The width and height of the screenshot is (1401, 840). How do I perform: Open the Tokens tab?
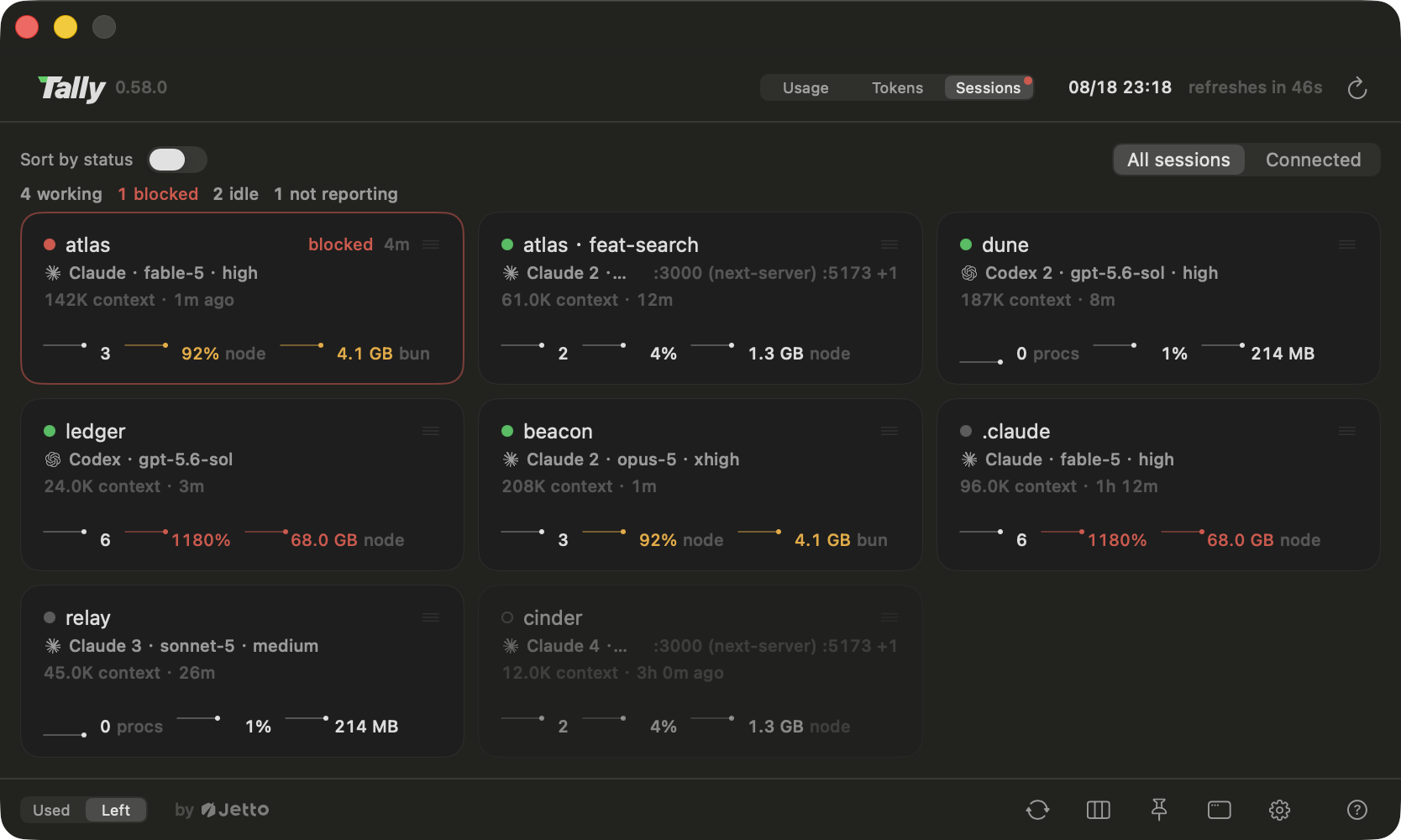(x=897, y=87)
